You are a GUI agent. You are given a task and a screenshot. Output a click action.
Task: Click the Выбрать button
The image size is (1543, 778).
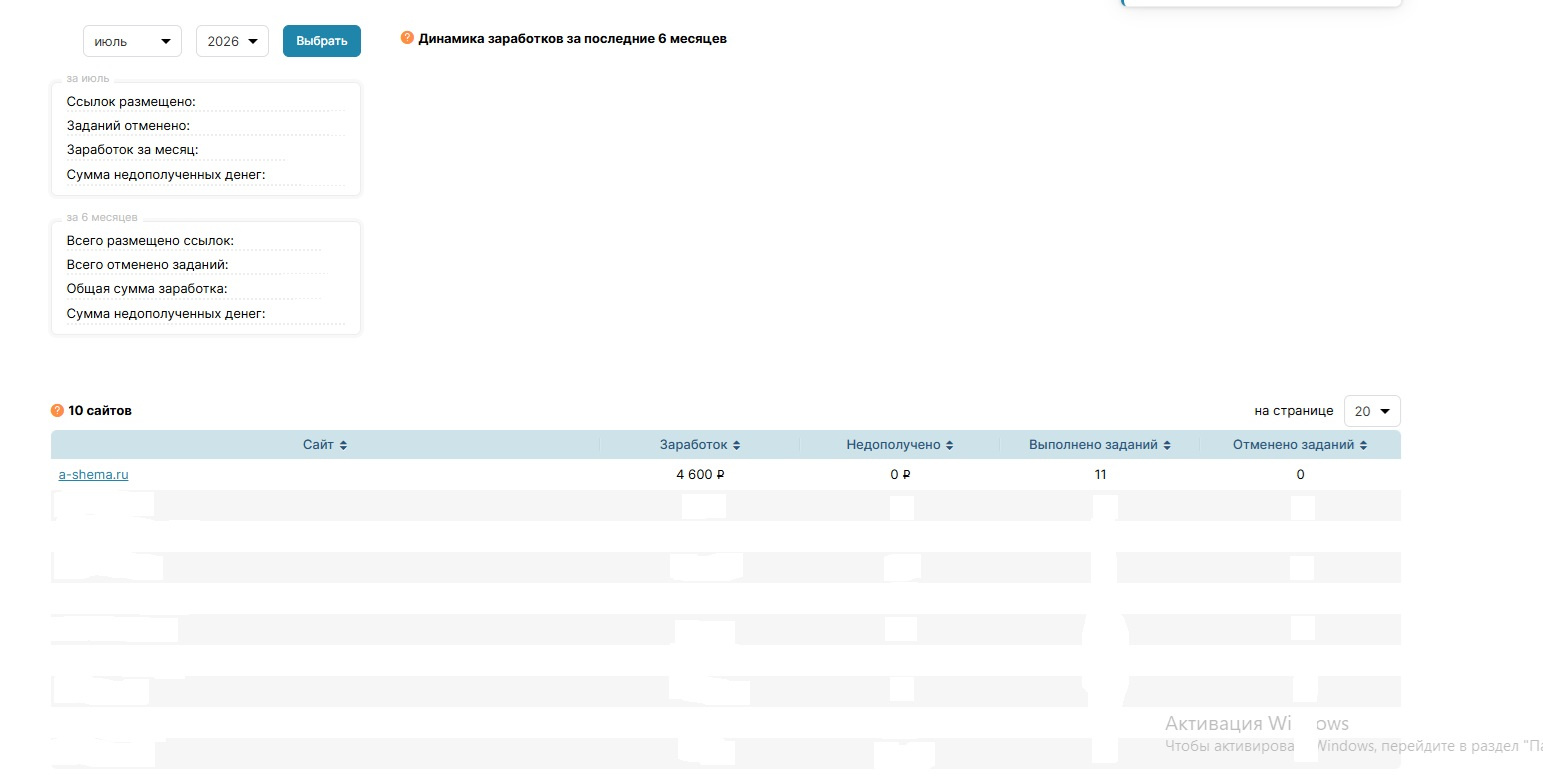[x=322, y=41]
